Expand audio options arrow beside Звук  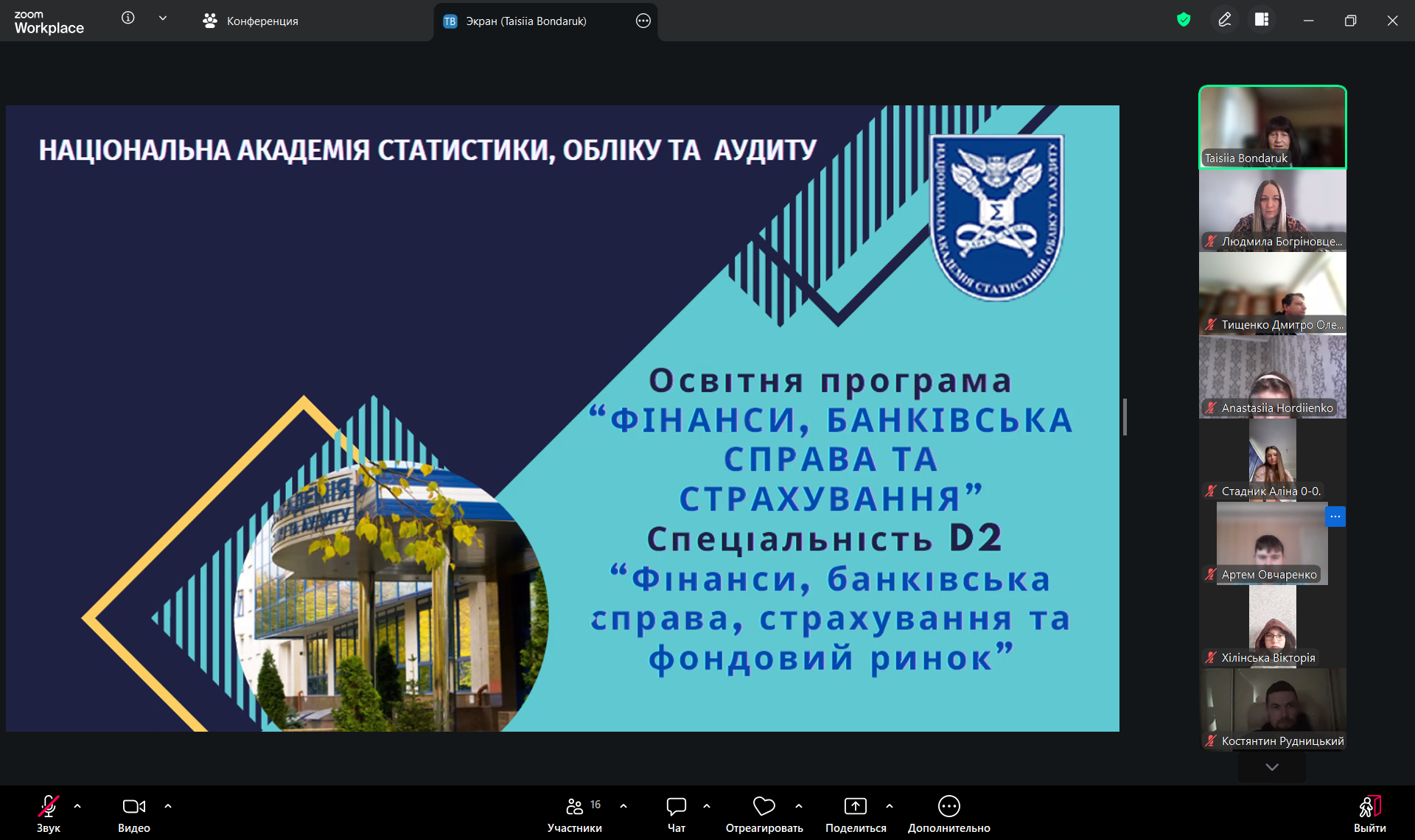[77, 806]
